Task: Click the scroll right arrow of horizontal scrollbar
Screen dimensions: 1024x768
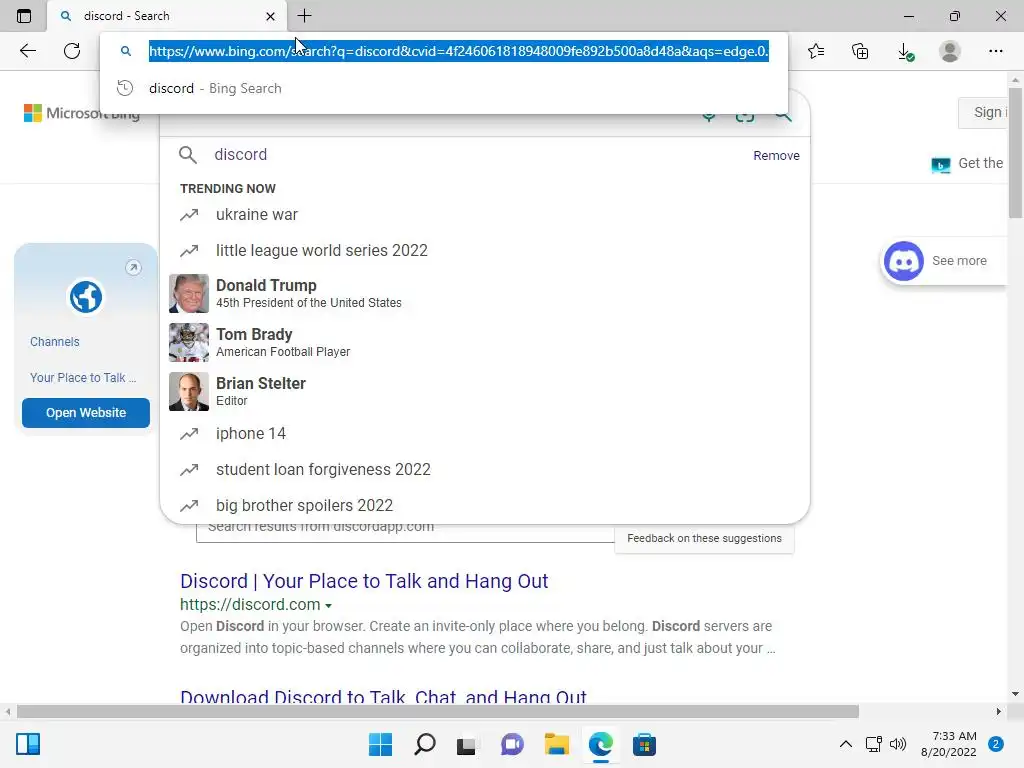Action: (998, 711)
